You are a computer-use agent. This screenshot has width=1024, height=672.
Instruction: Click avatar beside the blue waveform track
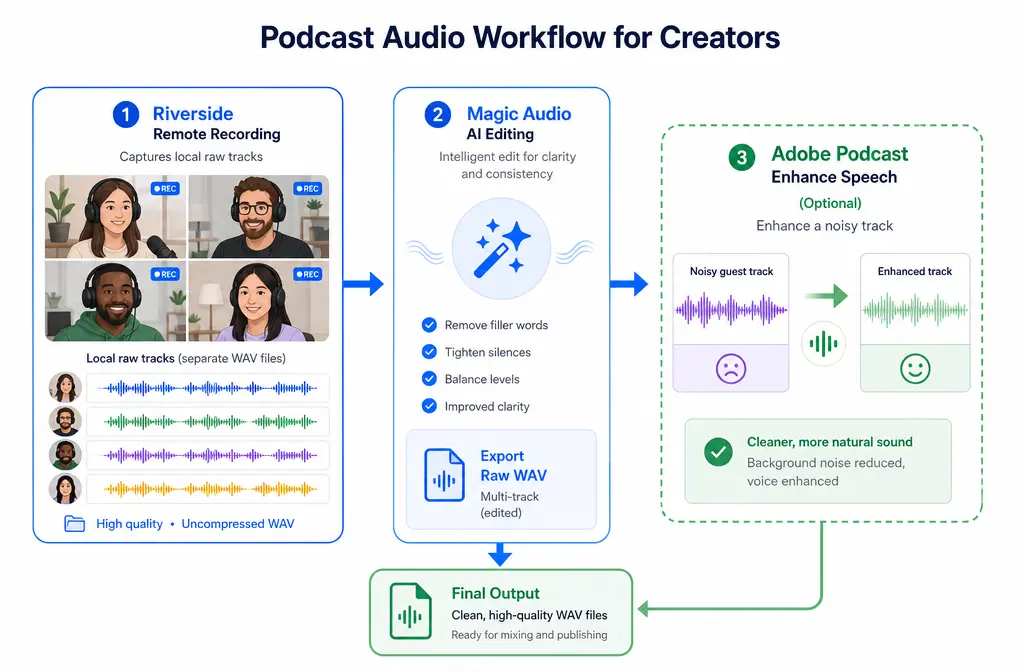pos(65,388)
